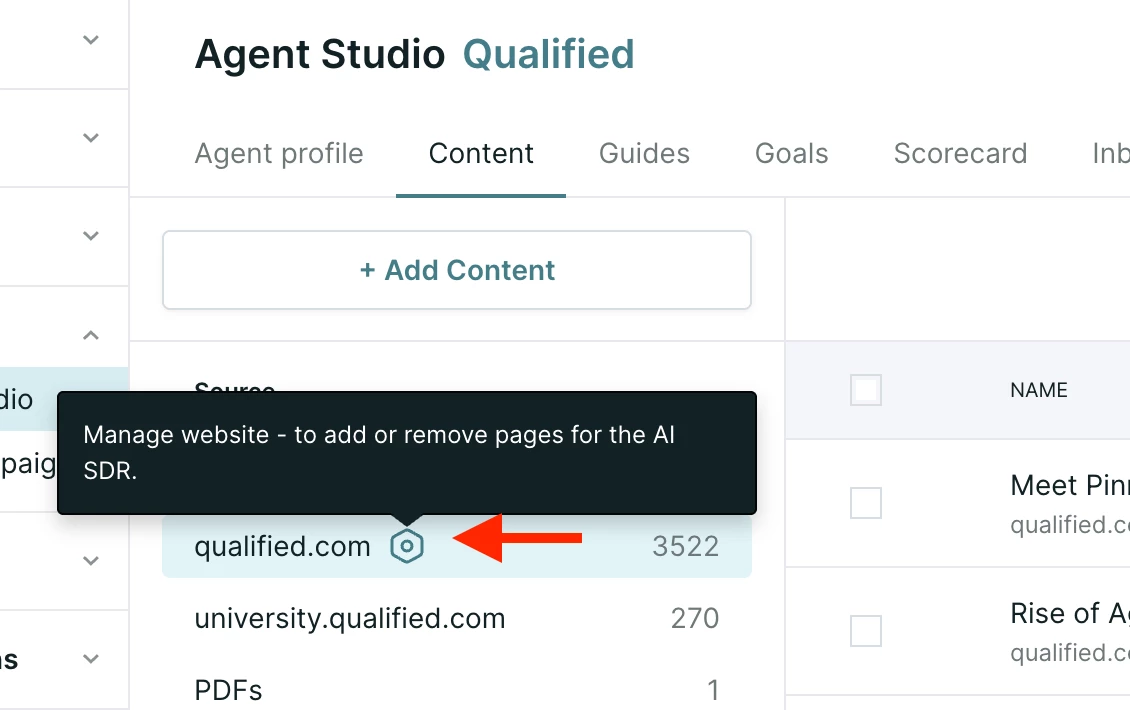Go to the Goals tab
This screenshot has height=710, width=1130.
(x=791, y=154)
